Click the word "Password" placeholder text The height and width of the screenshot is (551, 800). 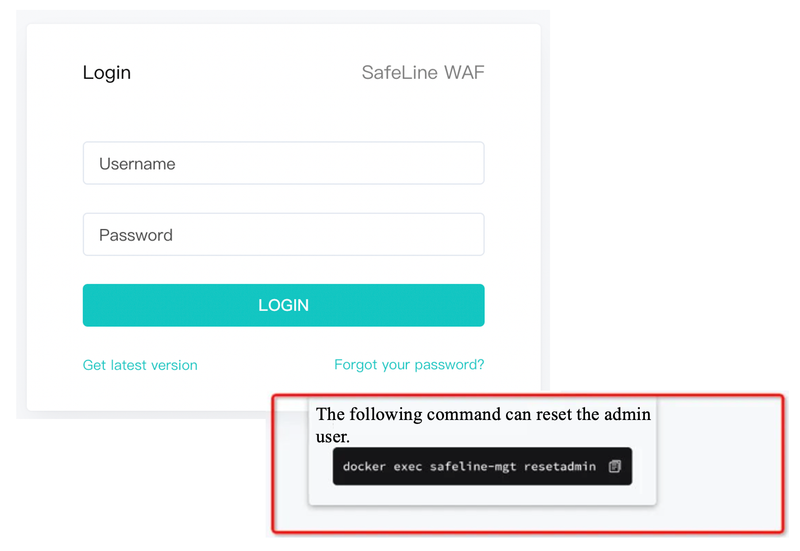[136, 235]
